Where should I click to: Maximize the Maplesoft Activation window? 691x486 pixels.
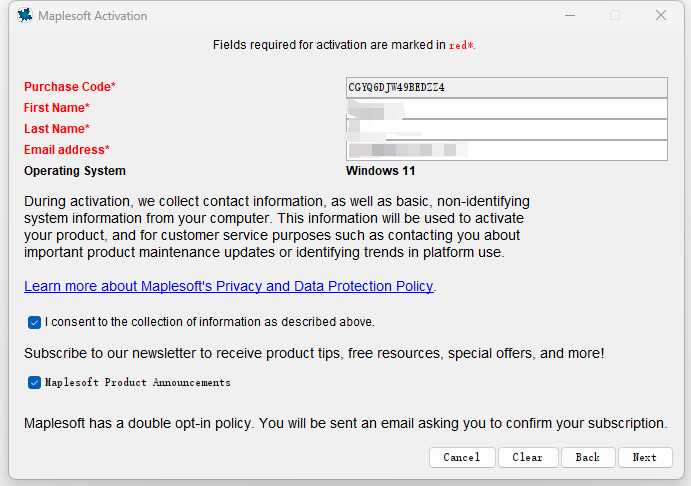pyautogui.click(x=615, y=15)
